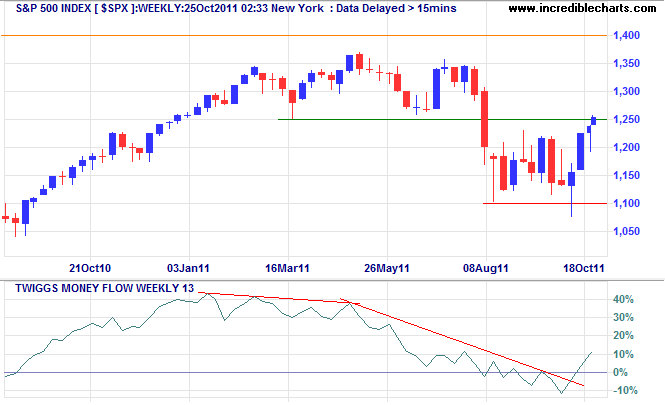665x405 pixels.
Task: Select the 26May11 date label
Action: (386, 268)
